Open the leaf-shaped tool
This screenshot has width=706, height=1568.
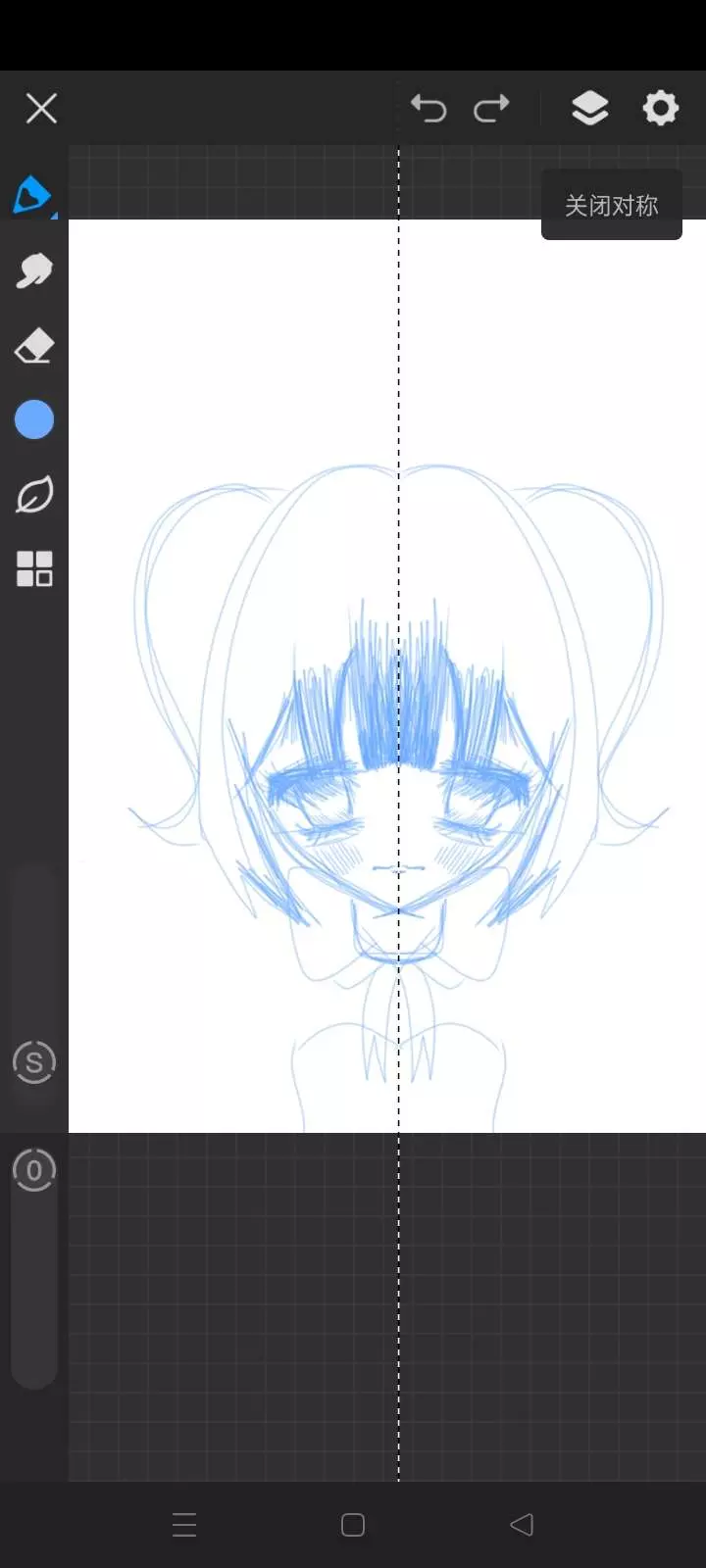click(33, 495)
